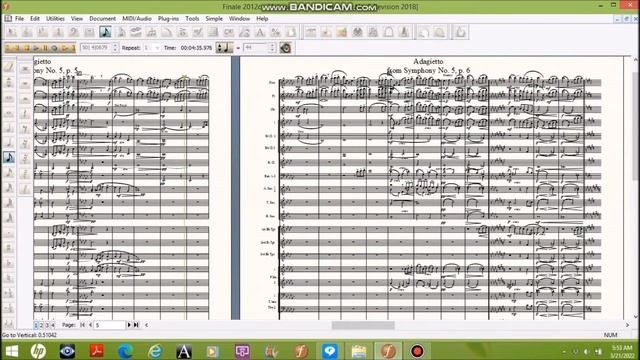
Task: Select the Page Layout tool
Action: [x=291, y=32]
